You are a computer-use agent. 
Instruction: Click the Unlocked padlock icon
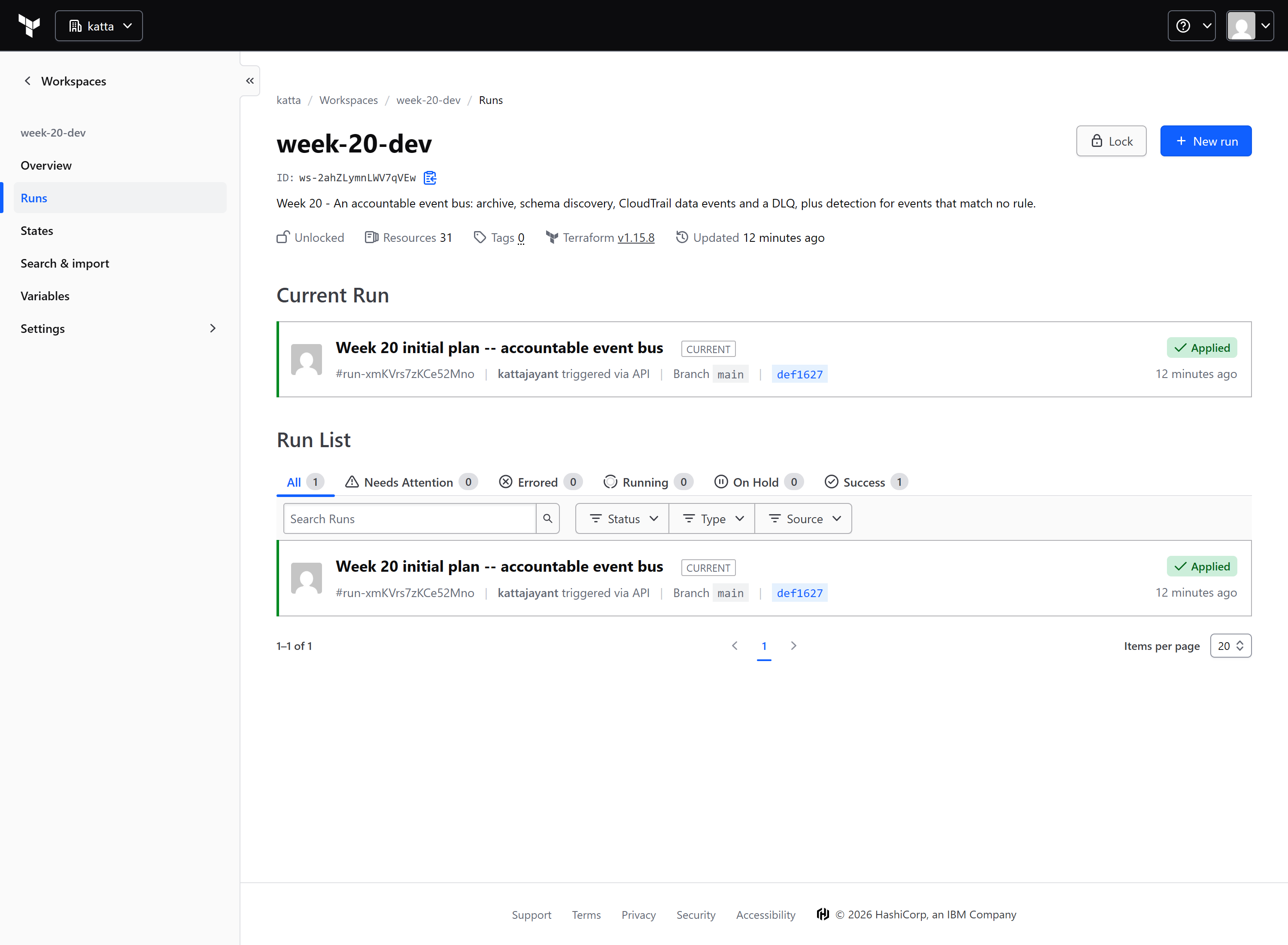click(x=283, y=237)
